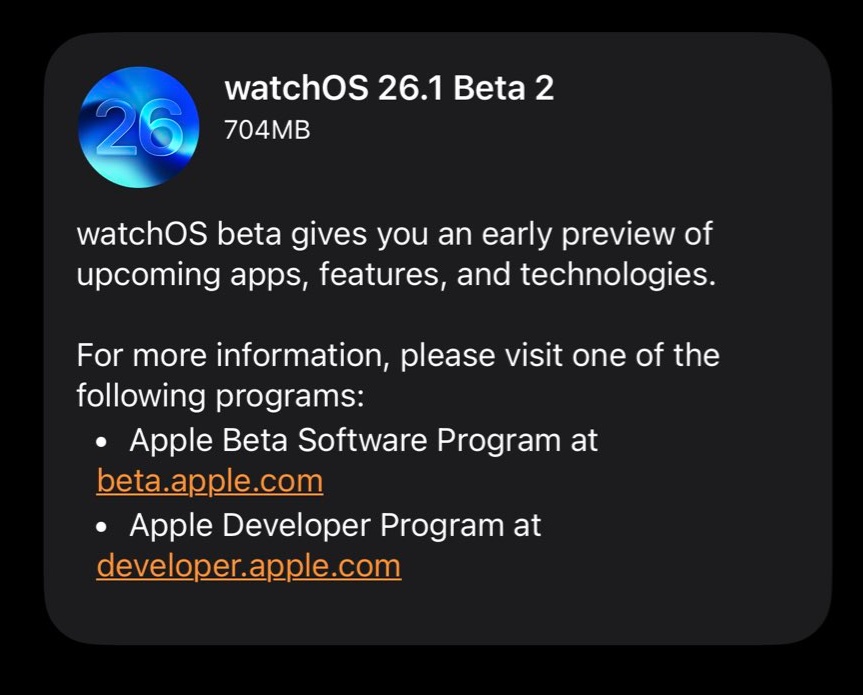The width and height of the screenshot is (863, 695).
Task: Open the developer.apple.com link
Action: (x=249, y=566)
